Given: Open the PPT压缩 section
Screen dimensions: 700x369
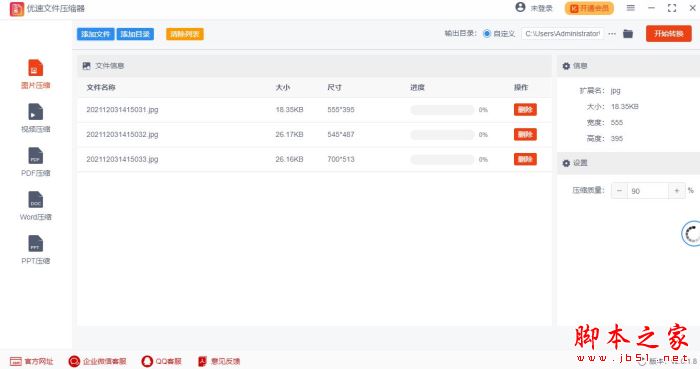Looking at the screenshot, I should [35, 250].
